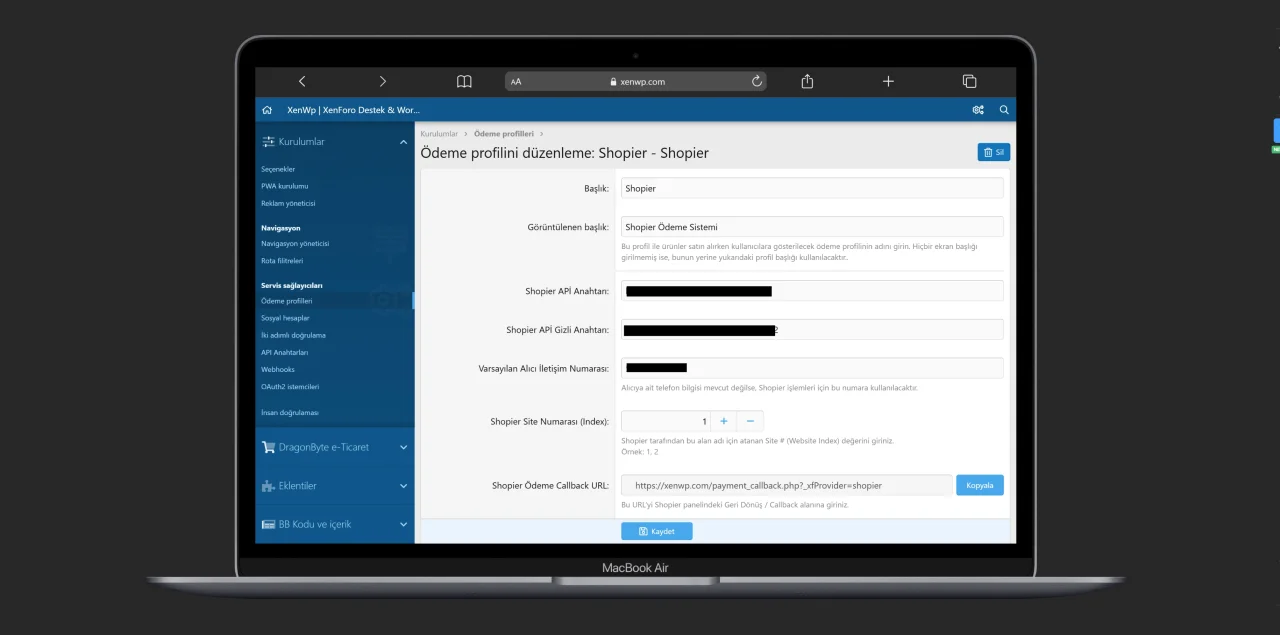Open a new tab with plus icon
Viewport: 1280px width, 635px height.
pyautogui.click(x=888, y=81)
